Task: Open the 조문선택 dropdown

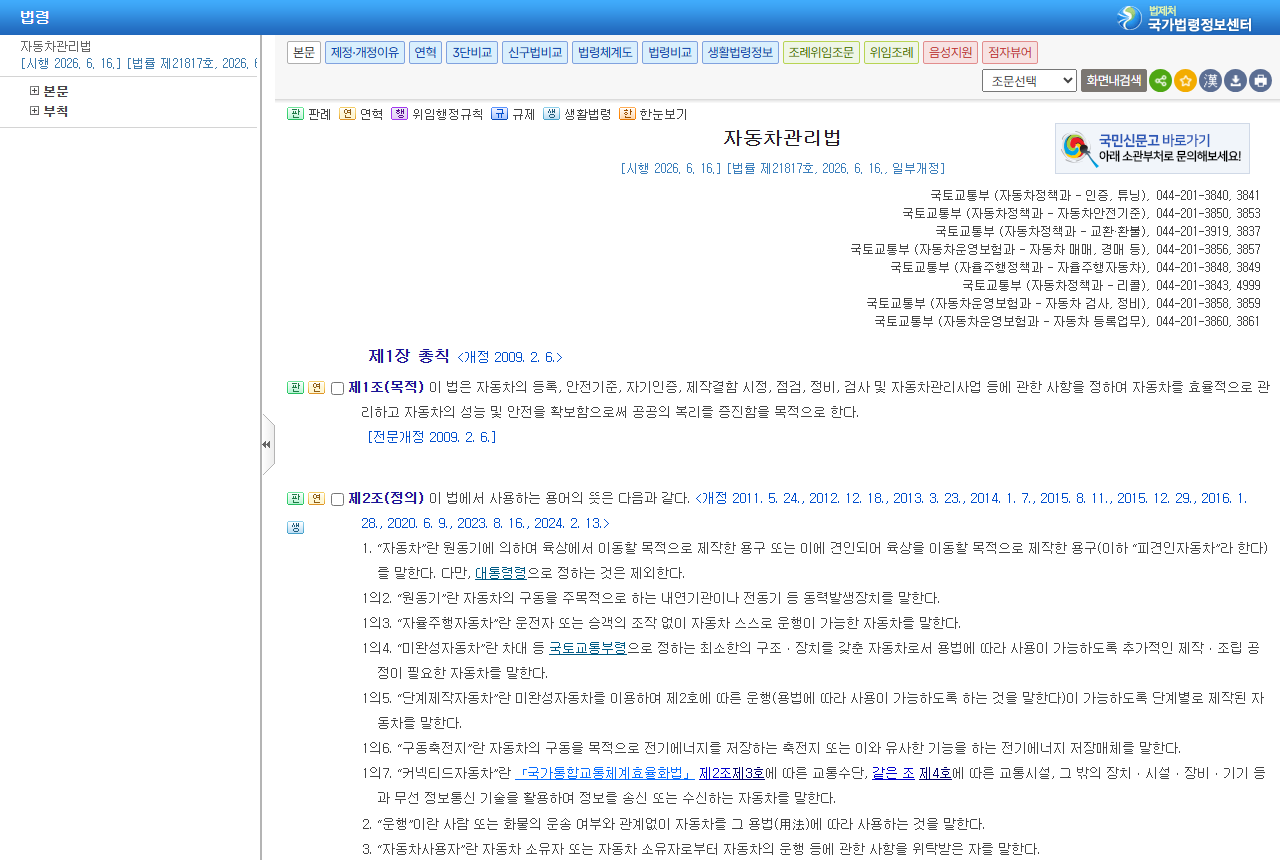Action: click(x=1029, y=81)
